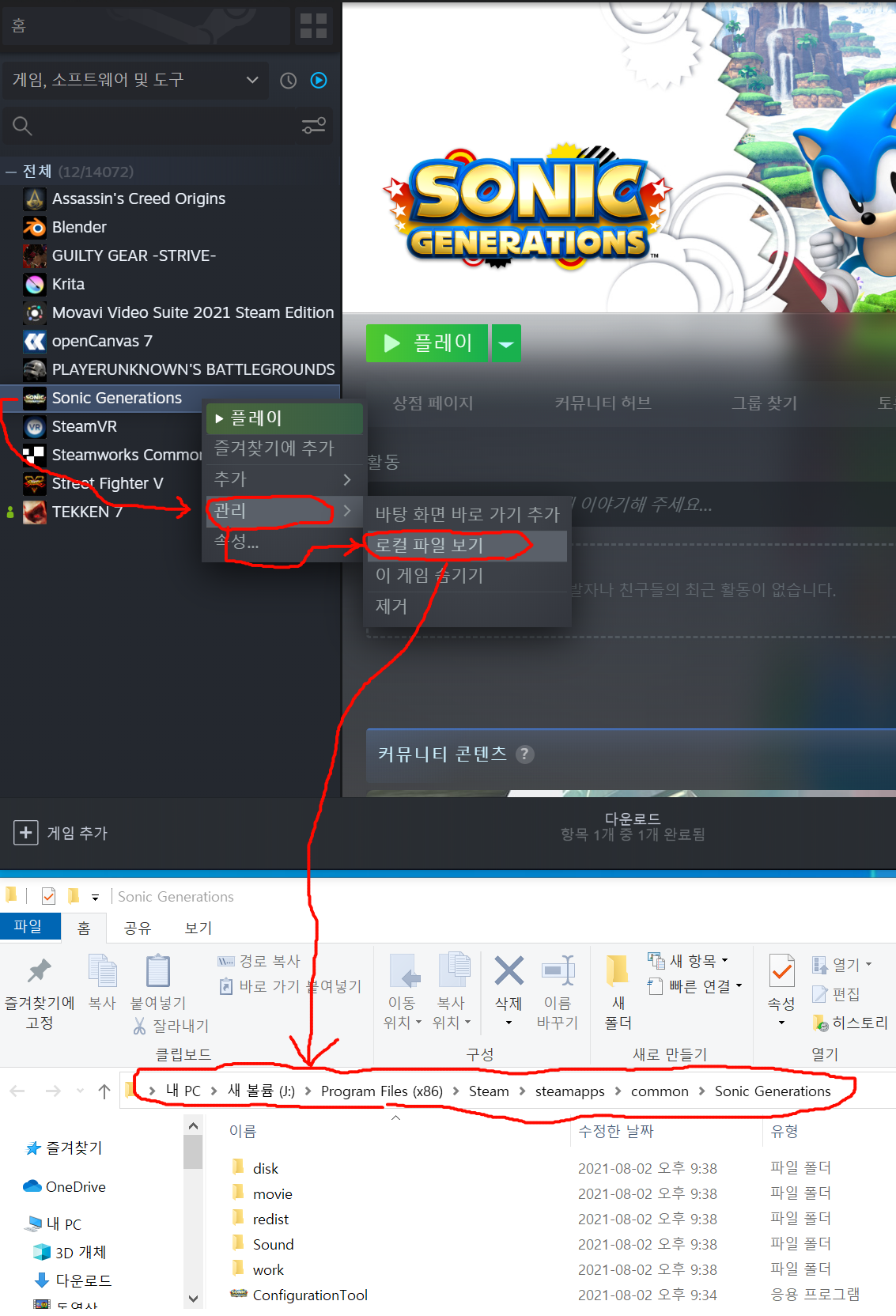The image size is (896, 1316).
Task: Click the 즐겨찾기에 고정 pin icon
Action: 40,970
